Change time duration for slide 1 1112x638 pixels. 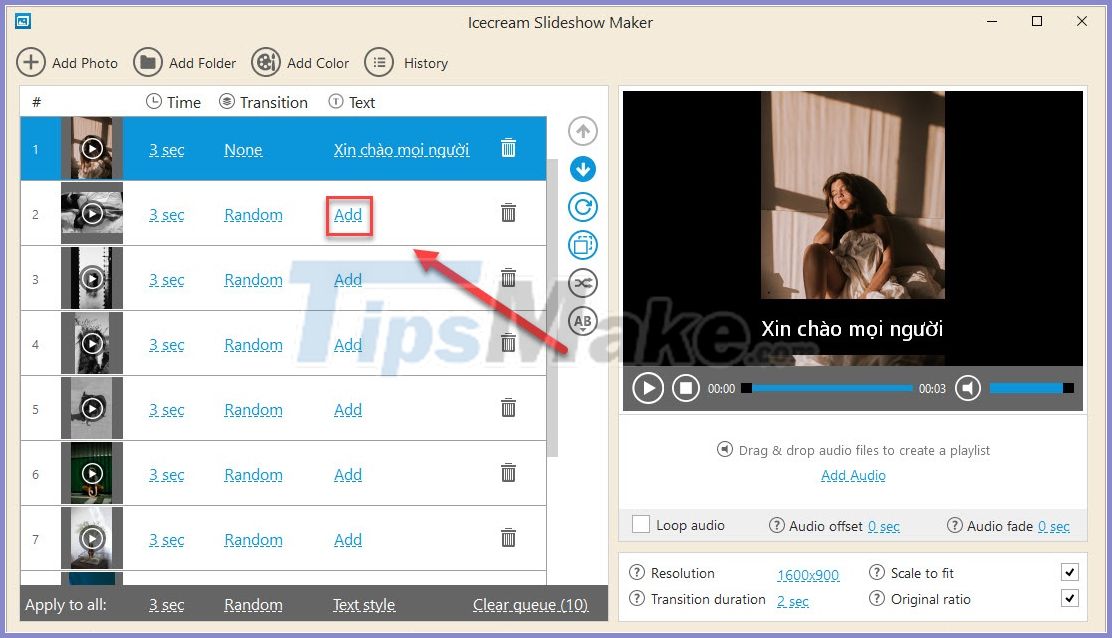(x=166, y=149)
